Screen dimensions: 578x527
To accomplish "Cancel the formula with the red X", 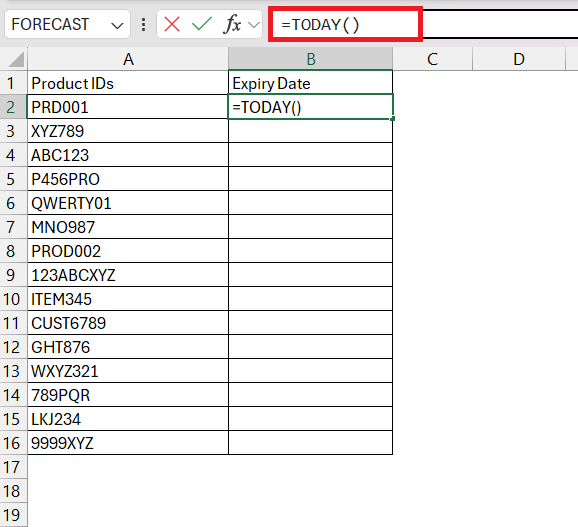I will [x=172, y=25].
